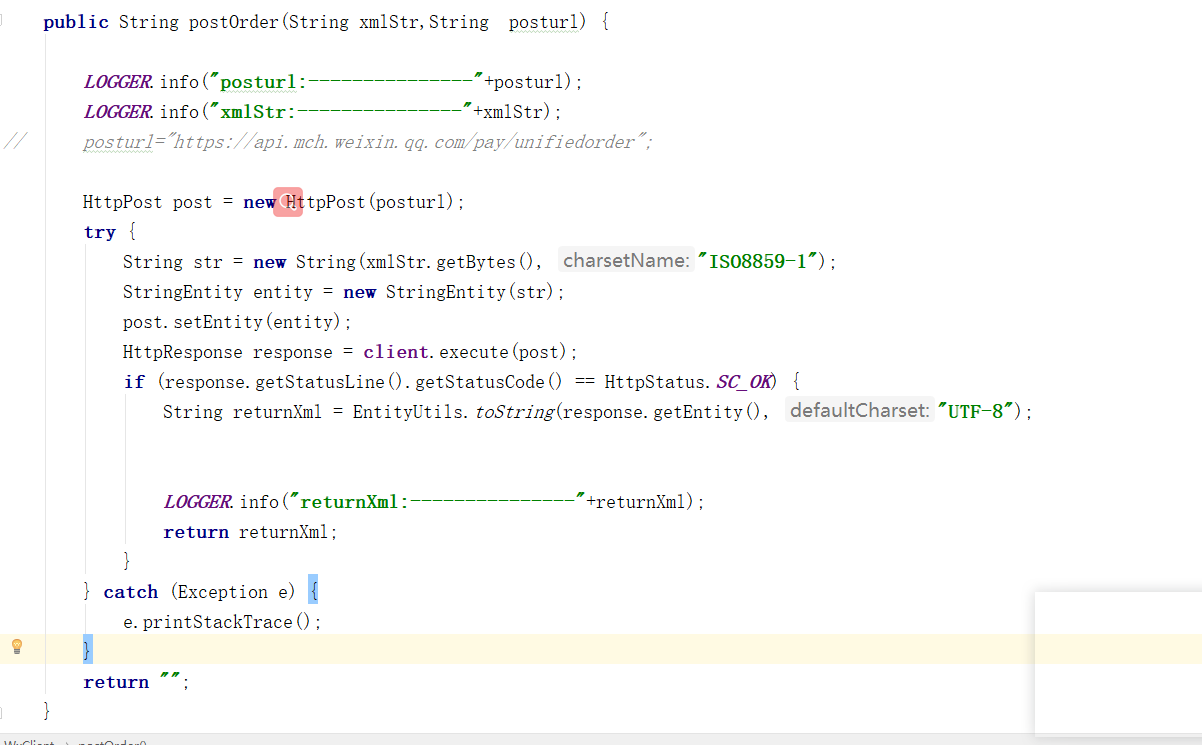Select the highlighted letter in HttpPost constructor
This screenshot has width=1202, height=745.
tap(288, 202)
